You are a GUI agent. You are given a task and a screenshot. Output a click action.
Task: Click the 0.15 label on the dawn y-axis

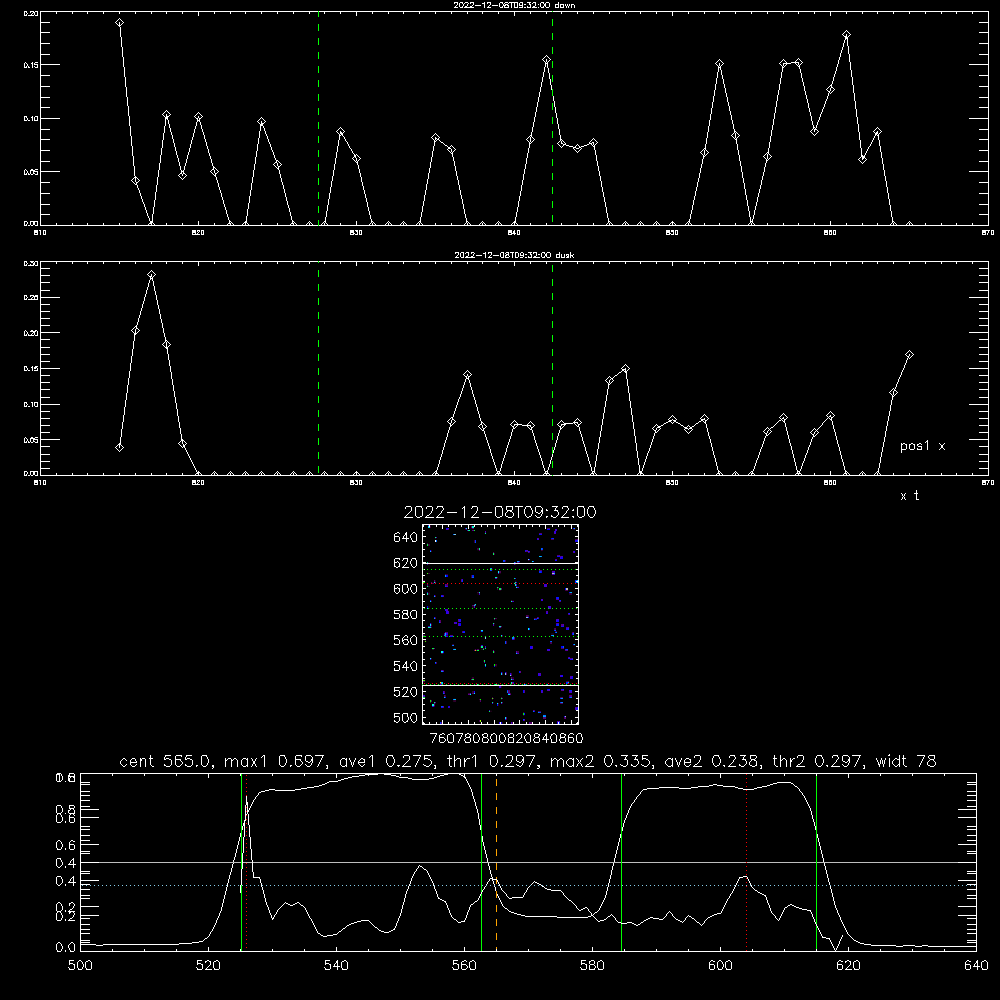31,65
